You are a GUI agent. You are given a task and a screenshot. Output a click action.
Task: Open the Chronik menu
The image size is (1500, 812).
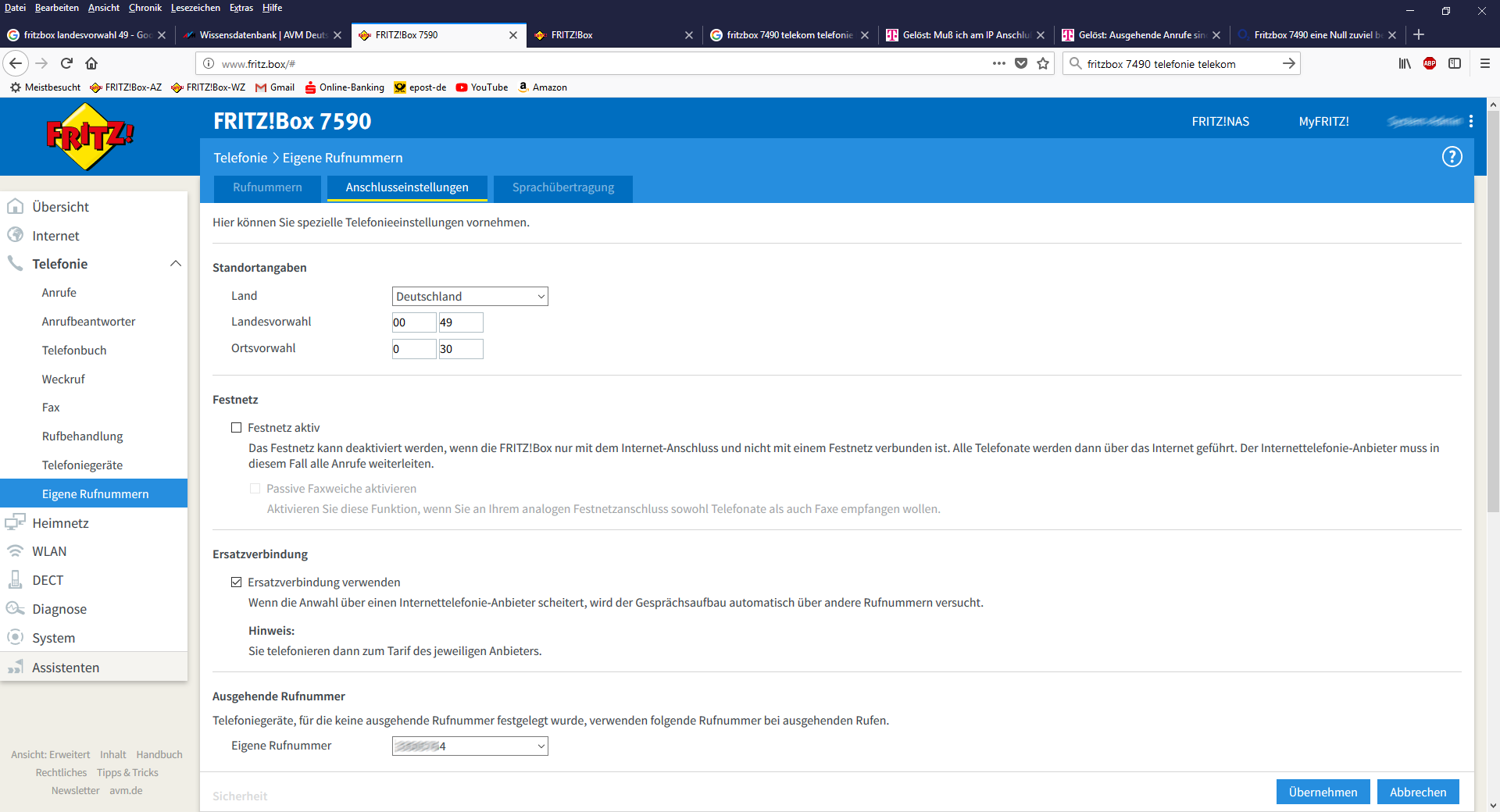[x=145, y=8]
